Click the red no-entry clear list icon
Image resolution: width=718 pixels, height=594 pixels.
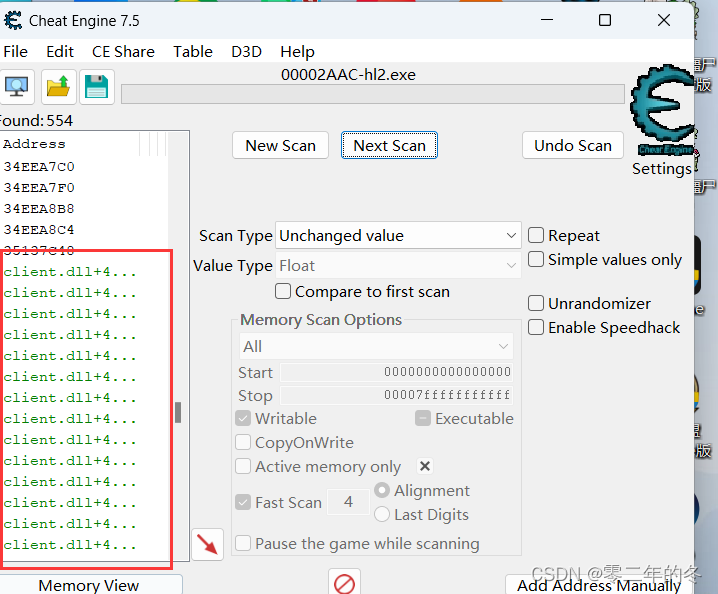344,583
